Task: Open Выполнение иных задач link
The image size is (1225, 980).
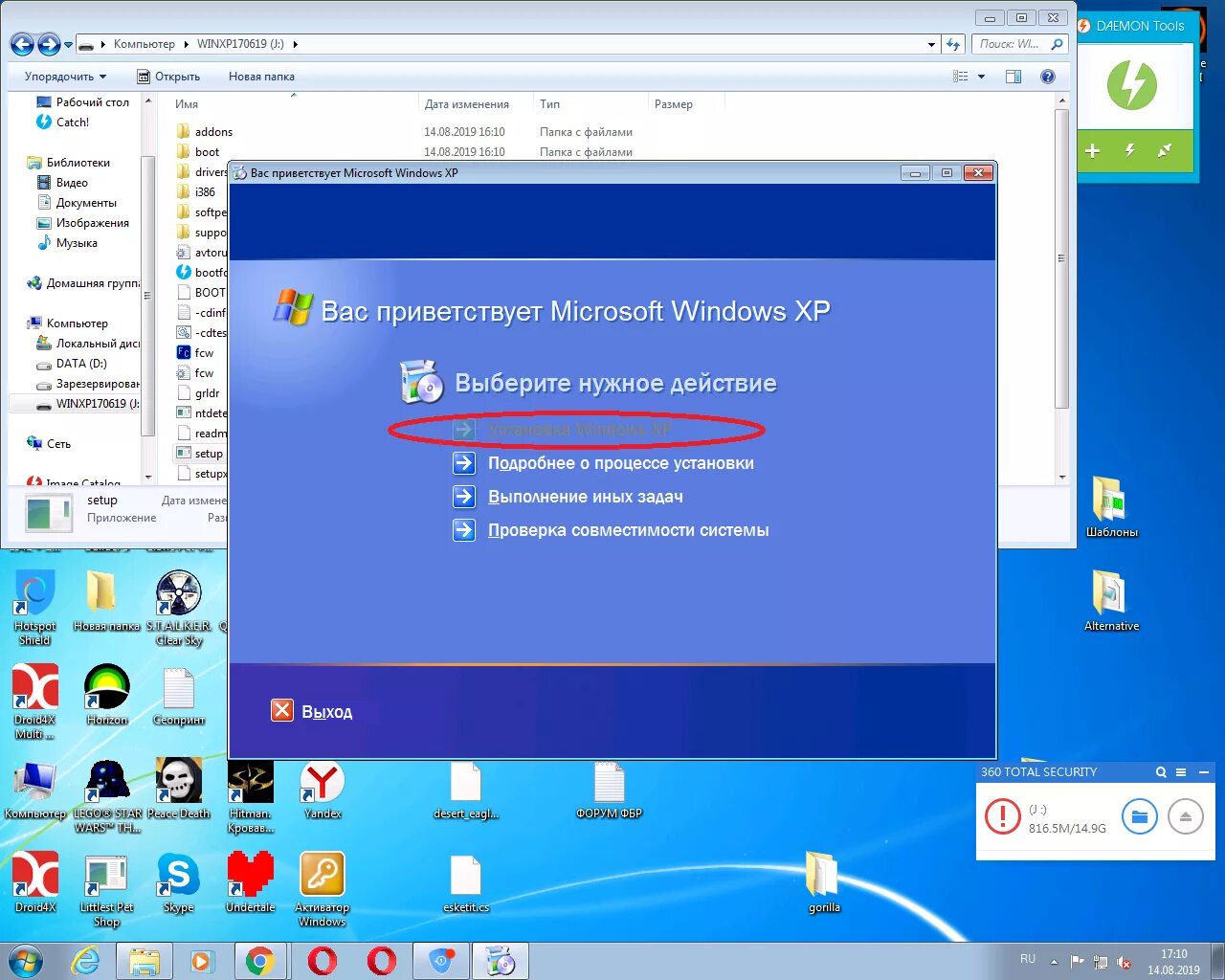Action: (x=586, y=497)
